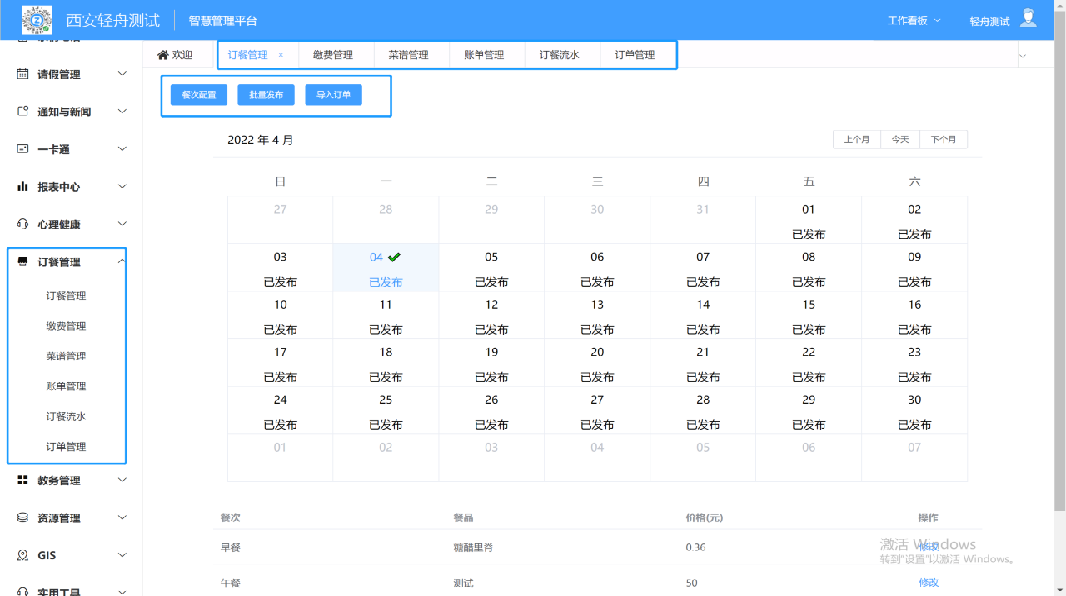Select calendar day 20
Viewport: 1066px width, 596px height.
[597, 363]
